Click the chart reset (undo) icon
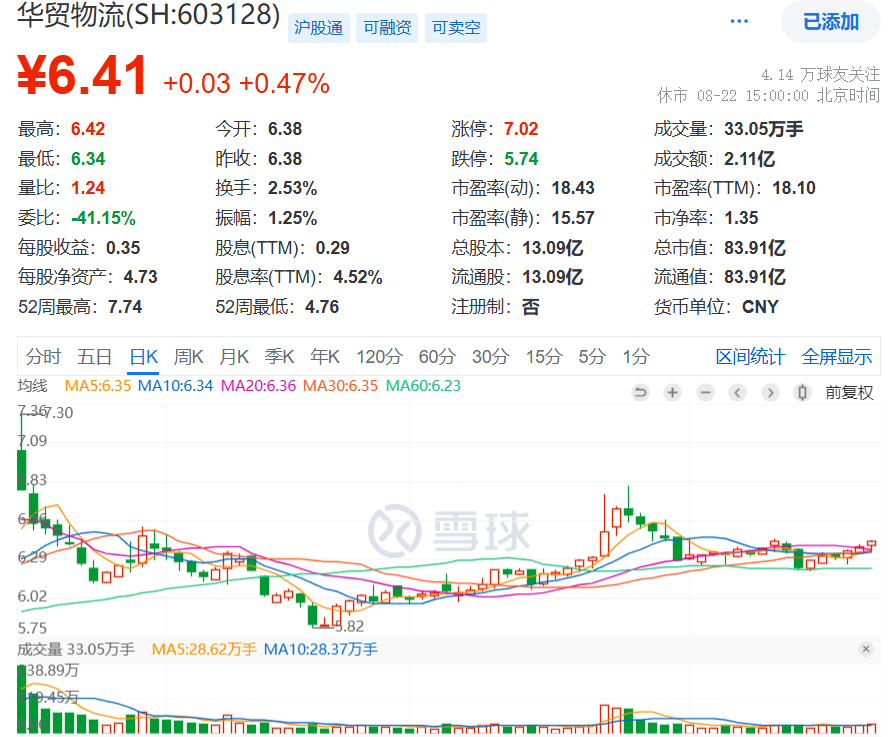Viewport: 893px width, 737px height. (640, 393)
